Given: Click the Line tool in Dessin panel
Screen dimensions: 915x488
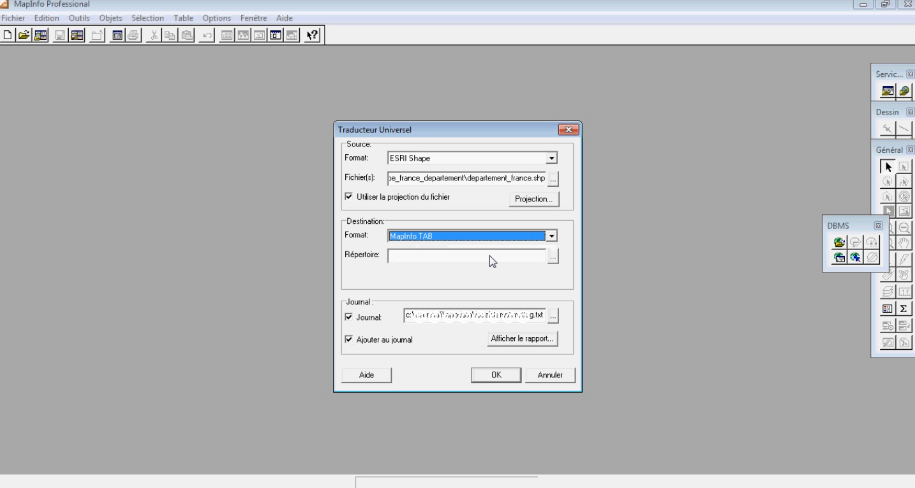Looking at the screenshot, I should [x=904, y=128].
